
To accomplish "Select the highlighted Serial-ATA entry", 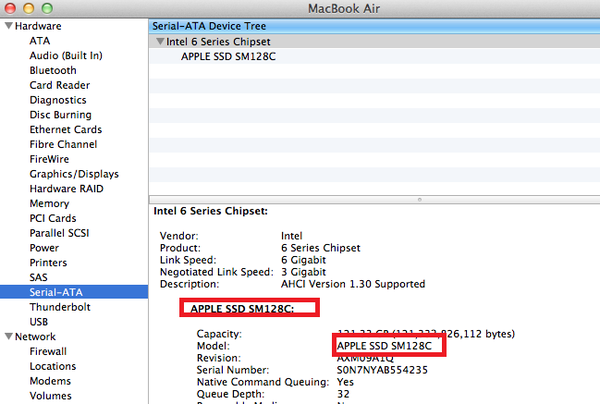I will coord(74,292).
